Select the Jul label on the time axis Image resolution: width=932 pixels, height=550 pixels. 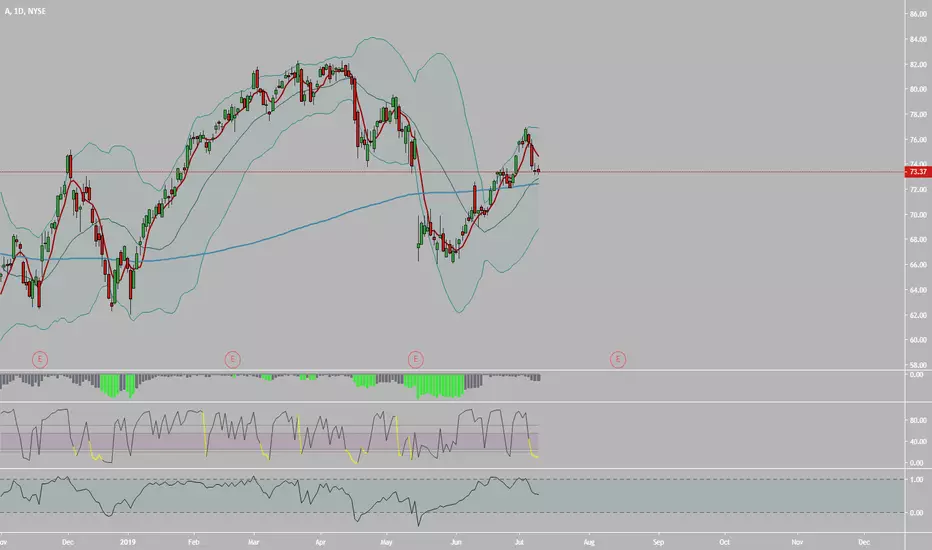[519, 542]
